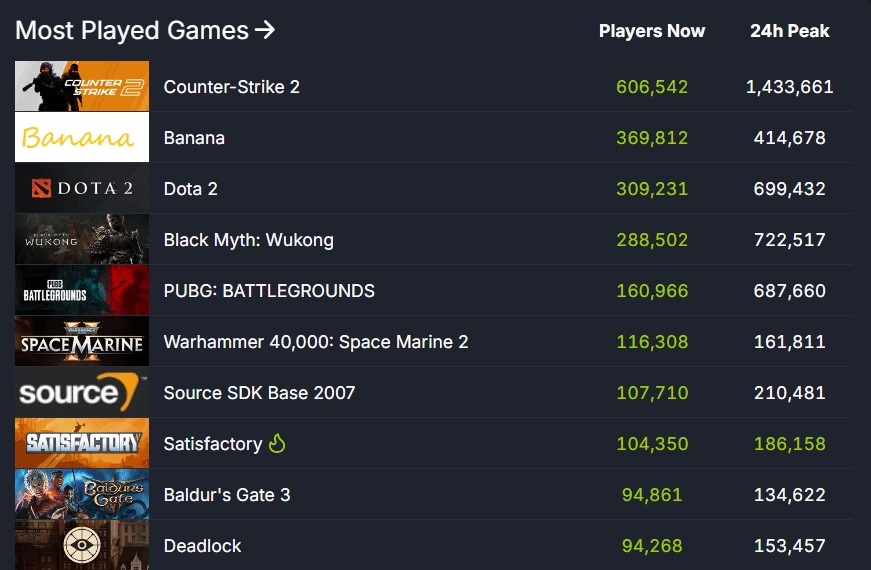Sort by the 24h Peak column header
Screen dimensions: 871x570
pos(790,31)
